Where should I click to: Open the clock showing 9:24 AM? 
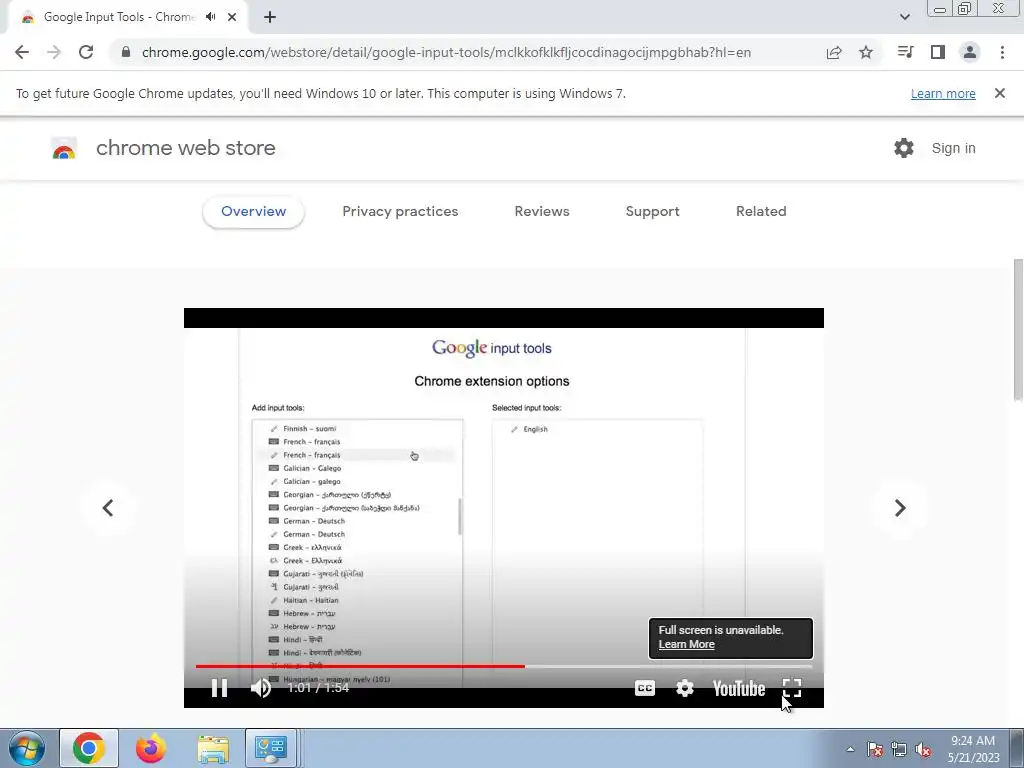click(x=974, y=749)
